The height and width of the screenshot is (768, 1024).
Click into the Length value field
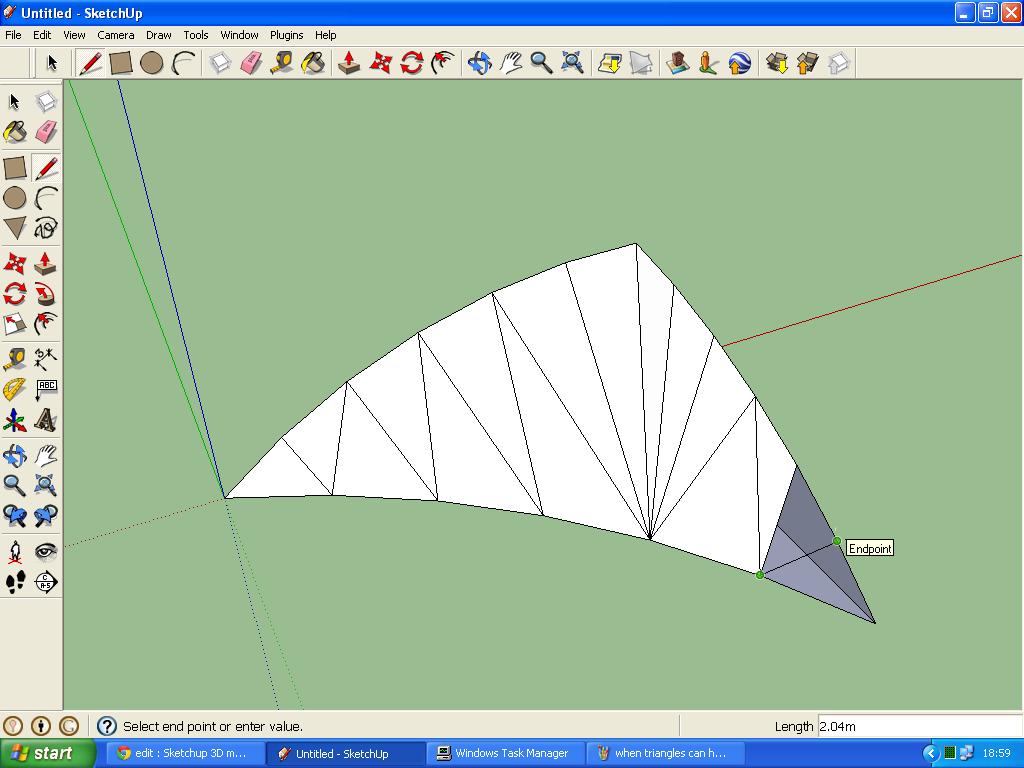920,726
